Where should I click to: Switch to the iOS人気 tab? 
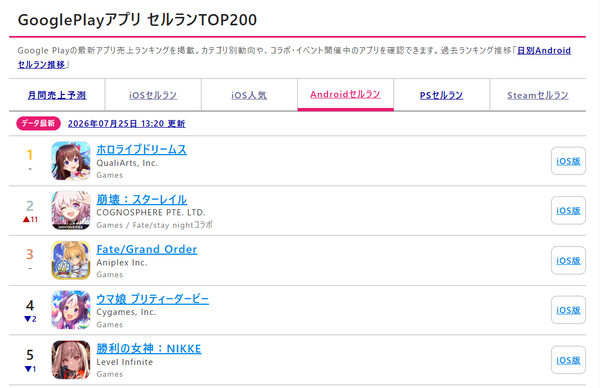(x=249, y=95)
